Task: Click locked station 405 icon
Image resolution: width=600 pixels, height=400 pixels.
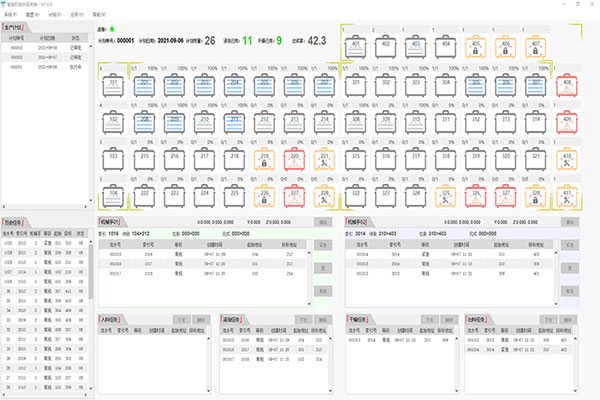Action: coord(475,47)
